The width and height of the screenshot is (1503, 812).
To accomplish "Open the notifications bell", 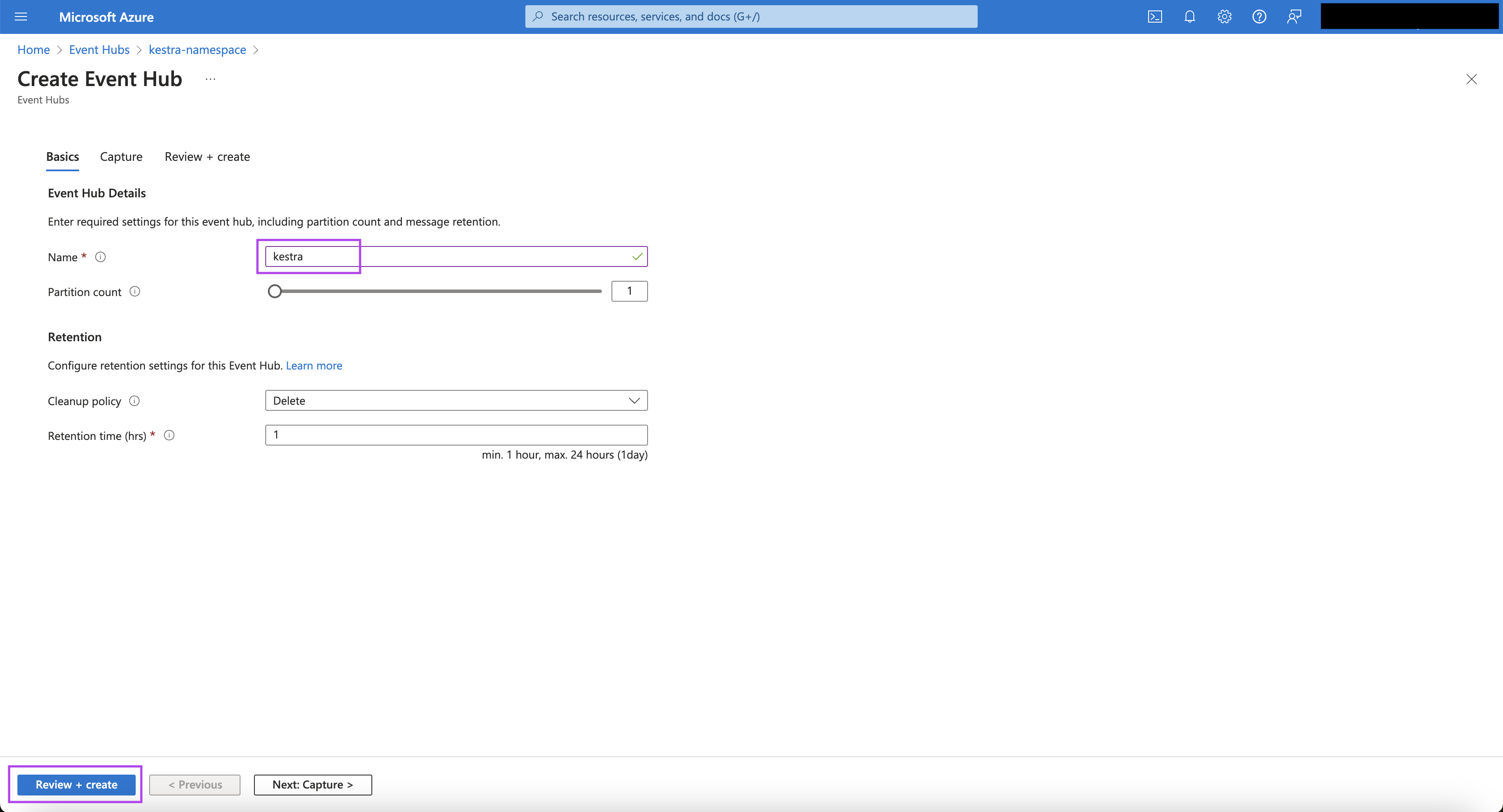I will point(1190,17).
